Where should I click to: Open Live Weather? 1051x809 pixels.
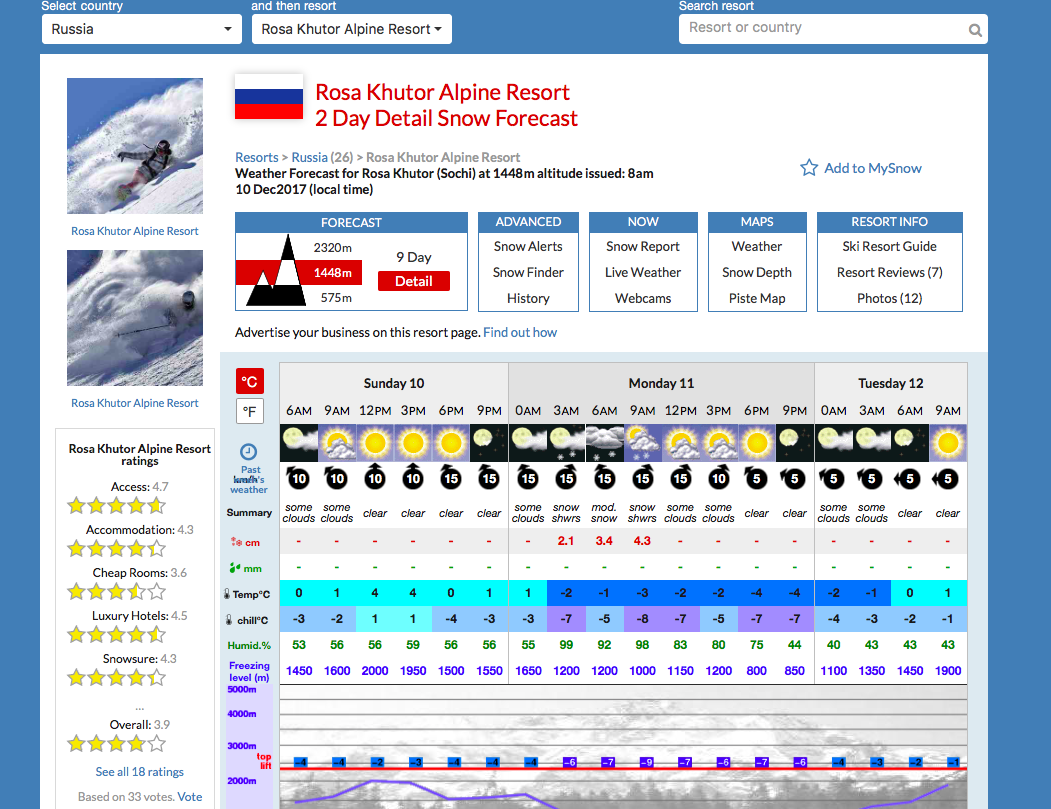coord(643,272)
